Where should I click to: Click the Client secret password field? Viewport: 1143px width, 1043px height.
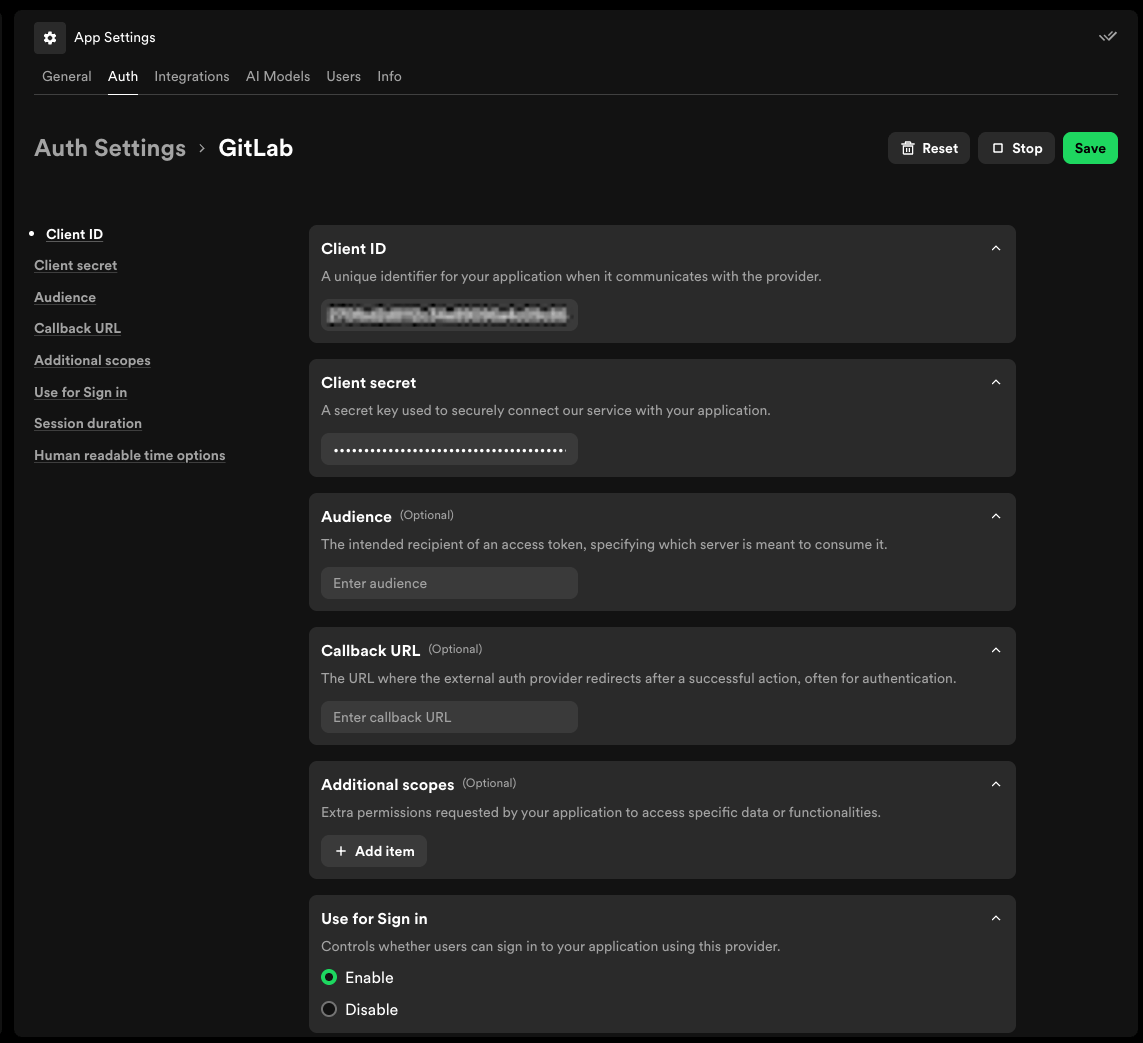[450, 449]
